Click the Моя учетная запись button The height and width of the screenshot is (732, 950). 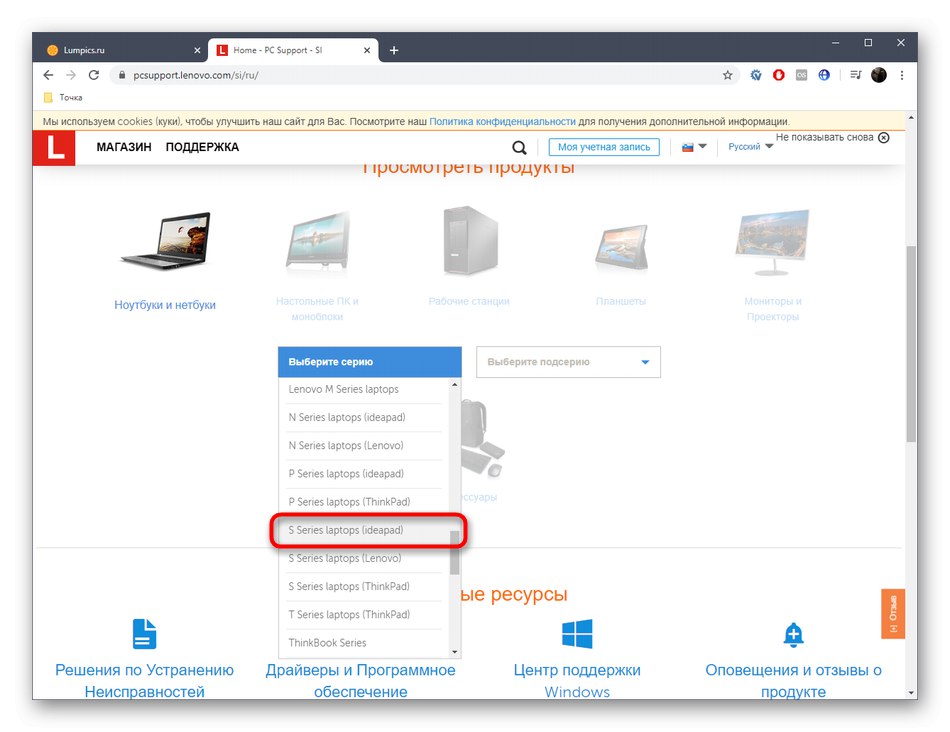pos(604,147)
